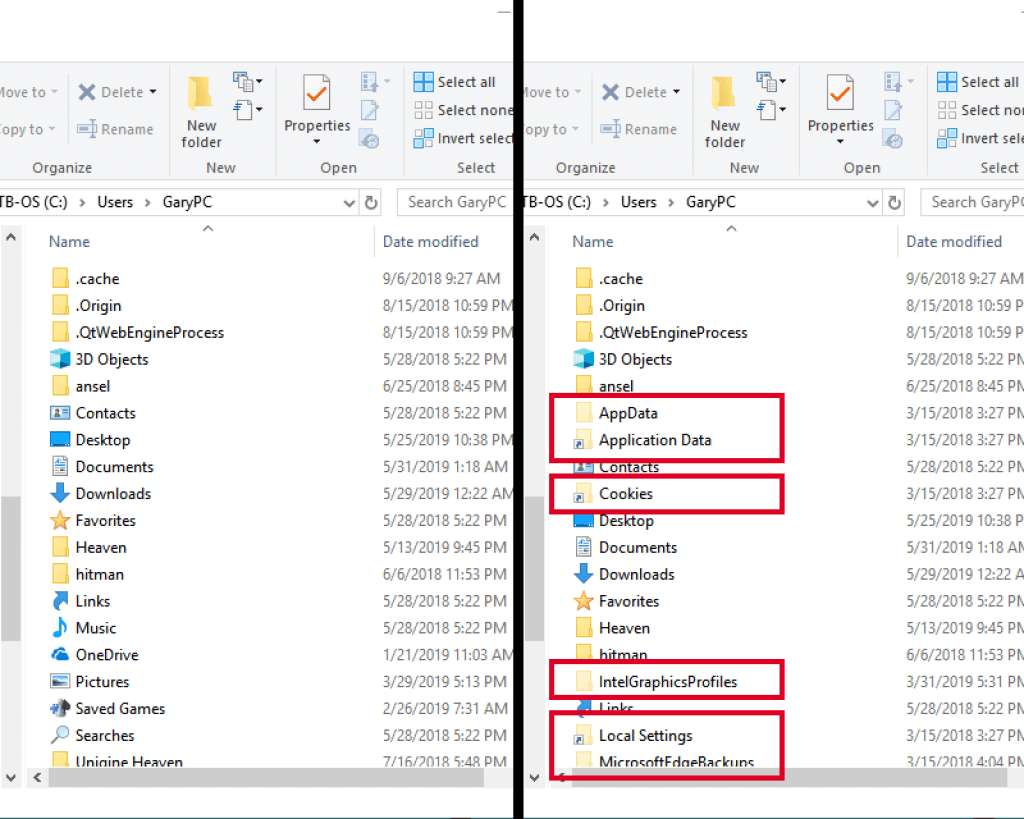Click inside the Search GaryPC box
Image resolution: width=1024 pixels, height=819 pixels.
(x=455, y=201)
